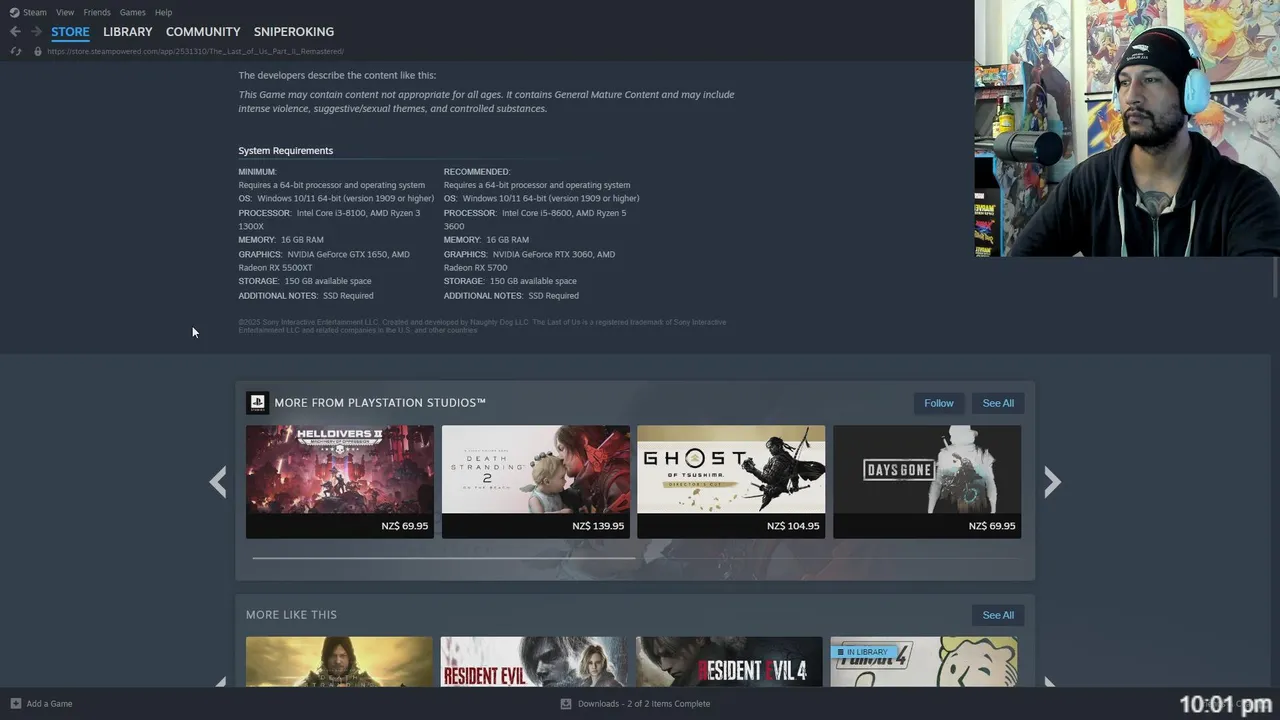Show next PlayStation Studios games

1052,482
